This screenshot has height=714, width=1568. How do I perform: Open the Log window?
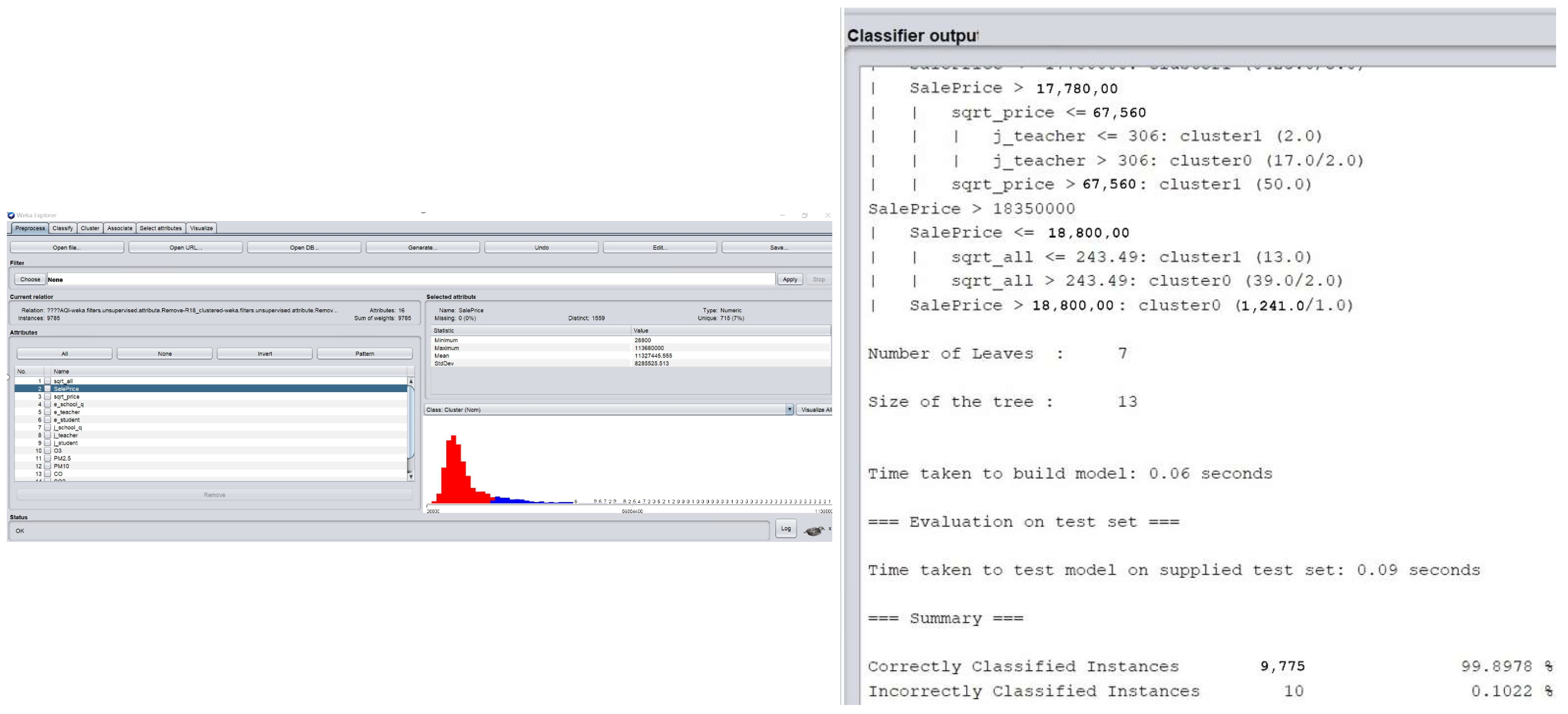[x=786, y=529]
